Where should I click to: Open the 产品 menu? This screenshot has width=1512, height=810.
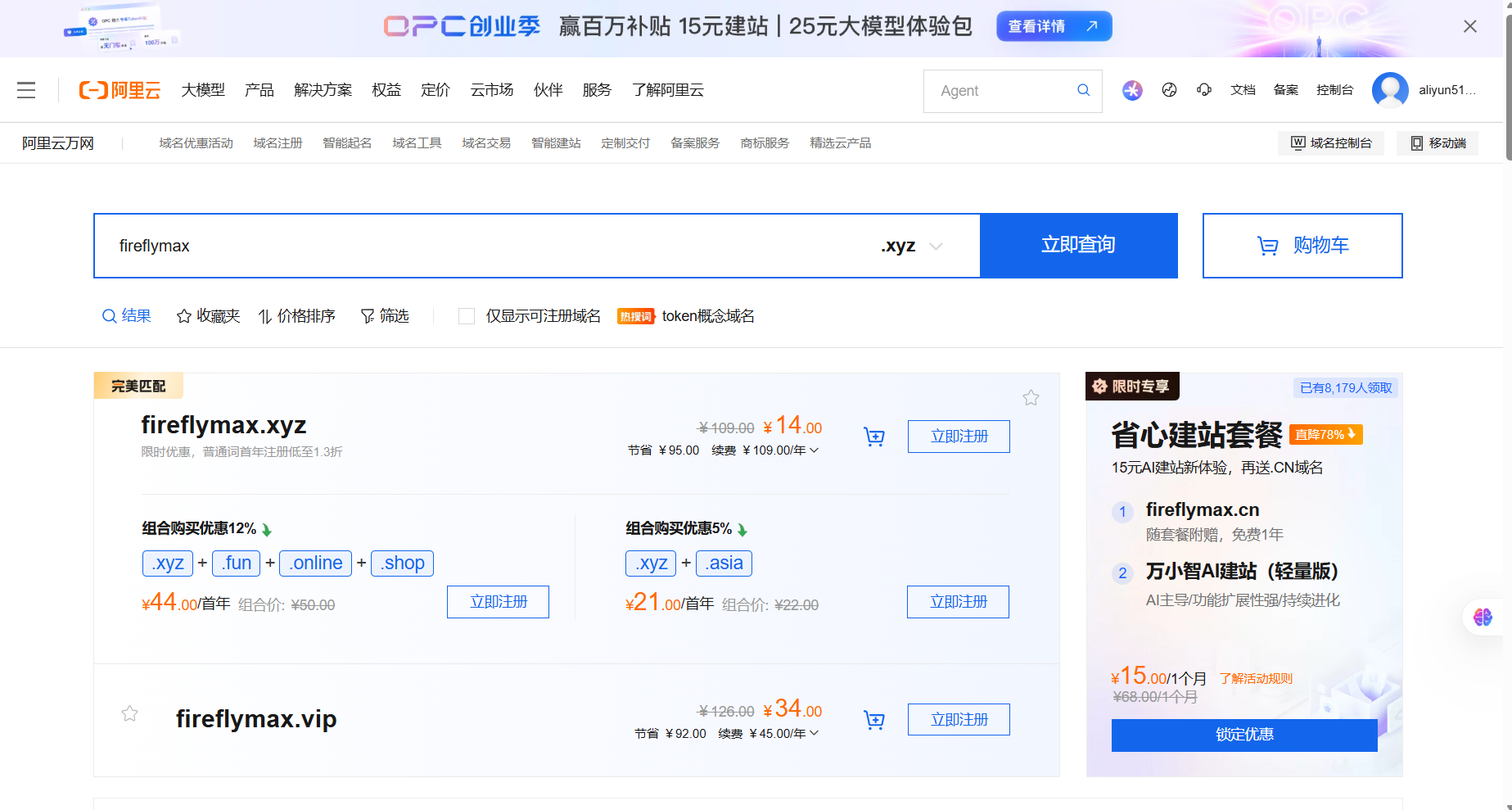260,90
